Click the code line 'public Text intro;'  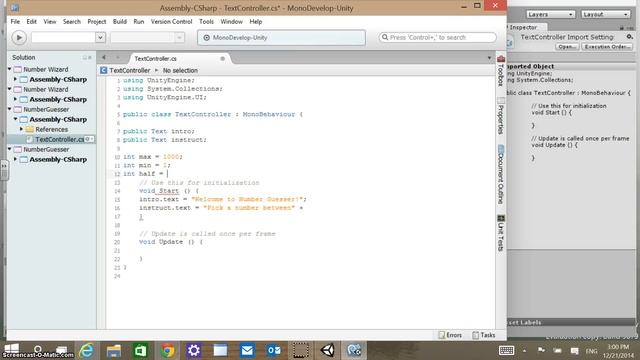tap(159, 131)
